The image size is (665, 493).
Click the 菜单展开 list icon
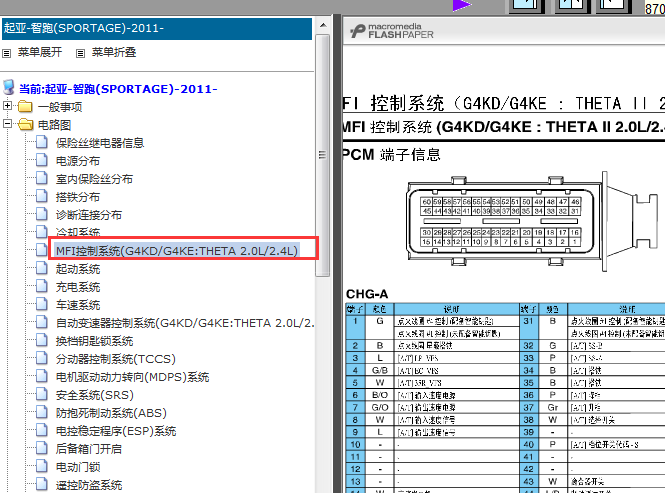6,53
